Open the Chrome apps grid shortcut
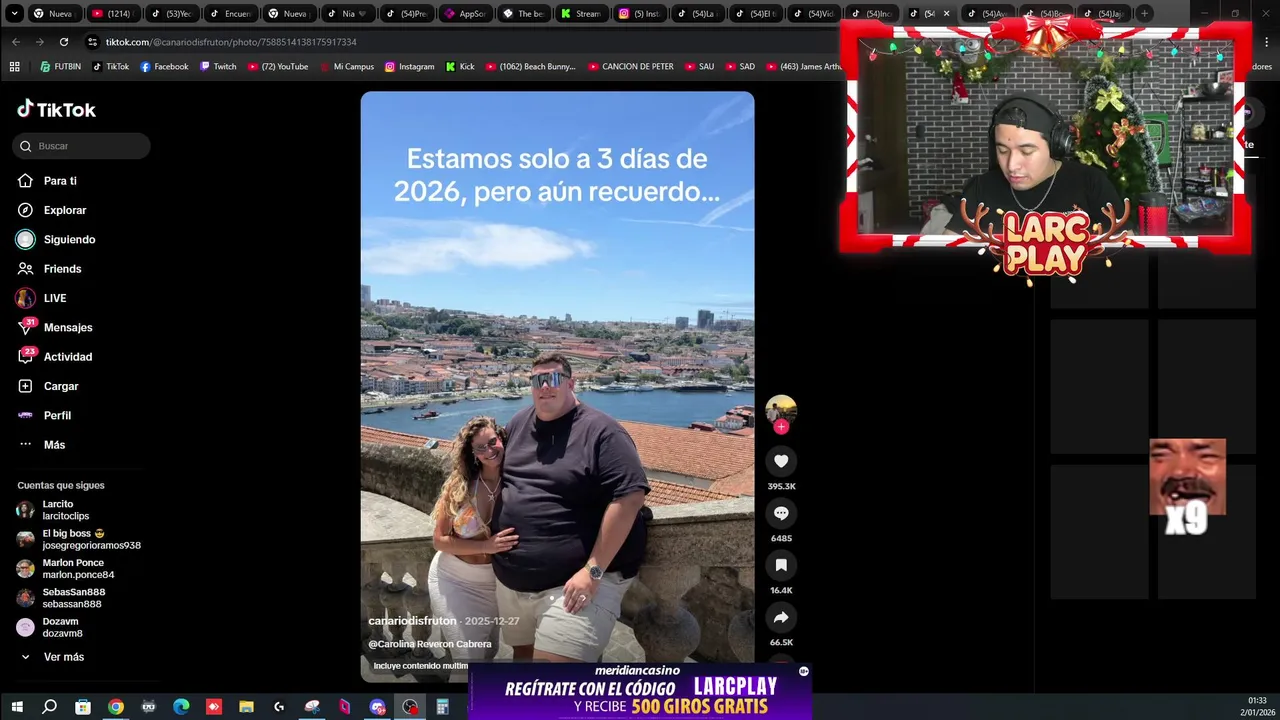The height and width of the screenshot is (720, 1280). [14, 67]
